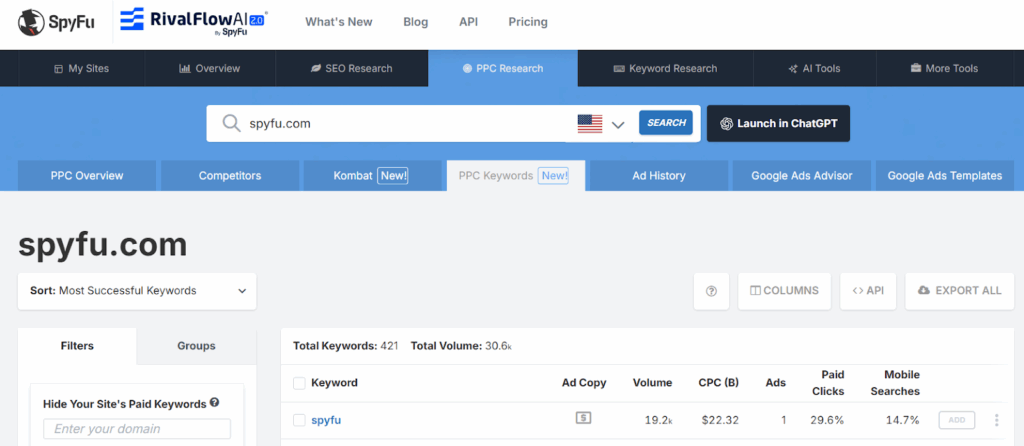Switch to the Groups tab

[x=196, y=346]
